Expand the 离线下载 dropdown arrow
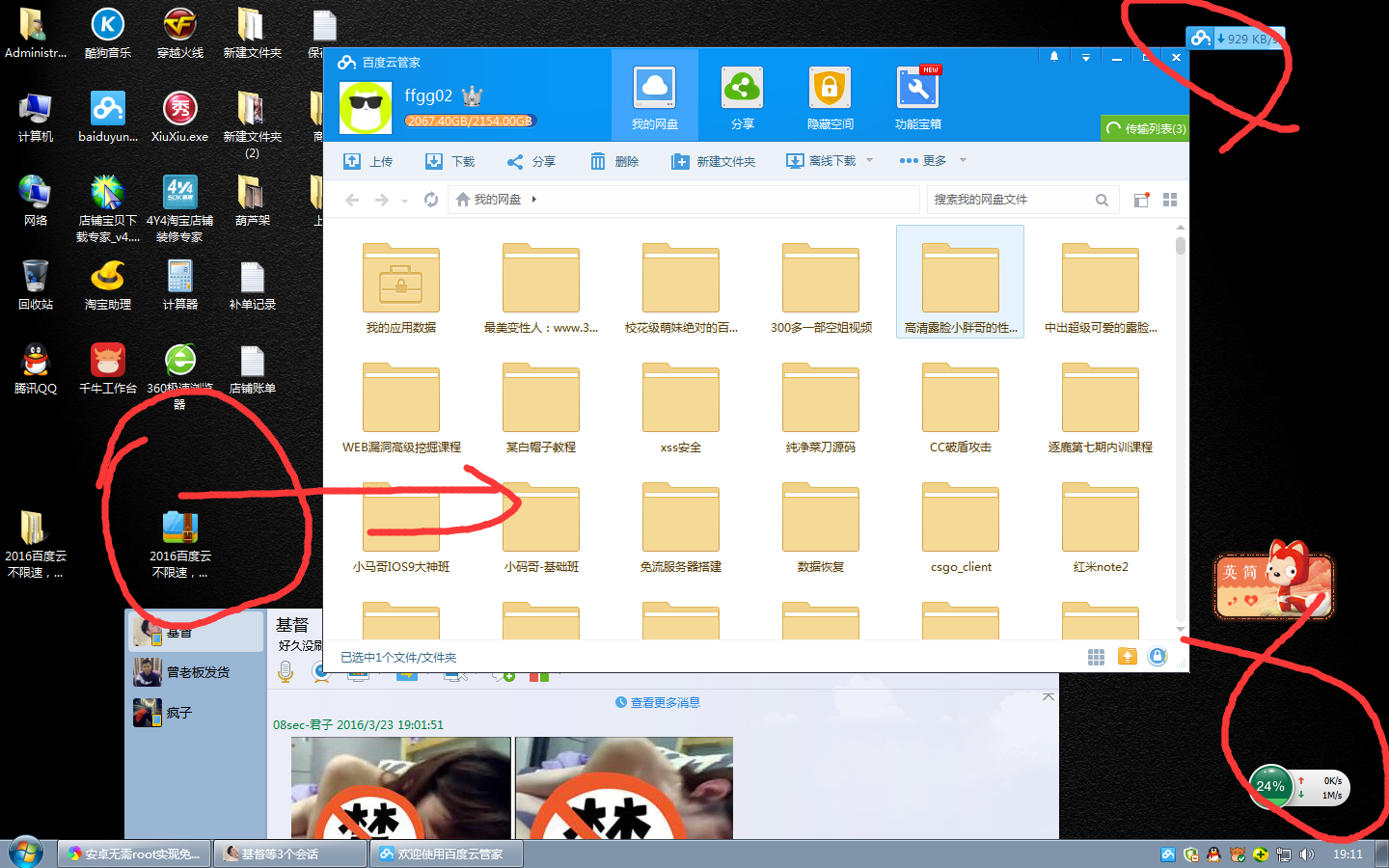Viewport: 1389px width, 868px height. 870,160
